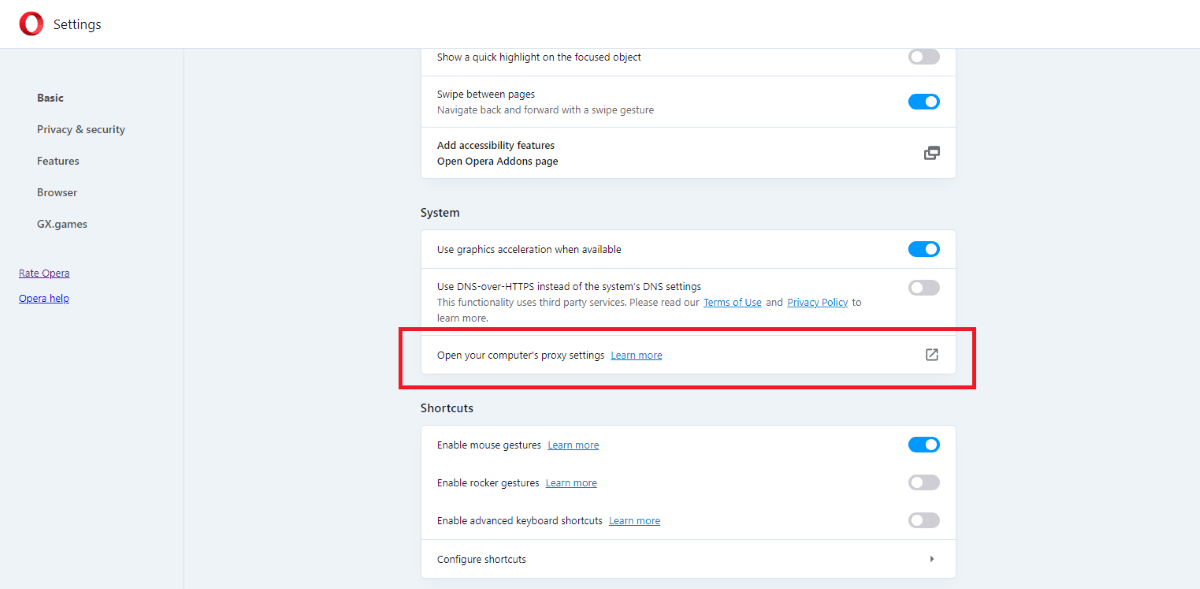Enable rocker gestures toggle

click(924, 483)
